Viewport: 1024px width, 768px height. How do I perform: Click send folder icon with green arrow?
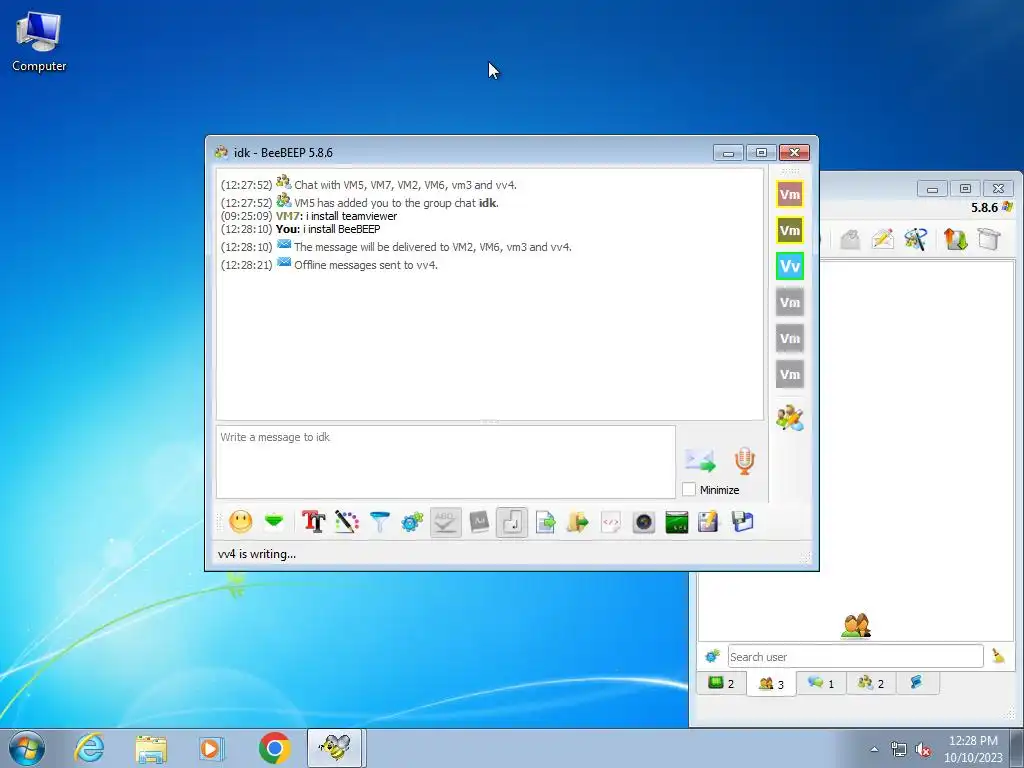[x=577, y=522]
